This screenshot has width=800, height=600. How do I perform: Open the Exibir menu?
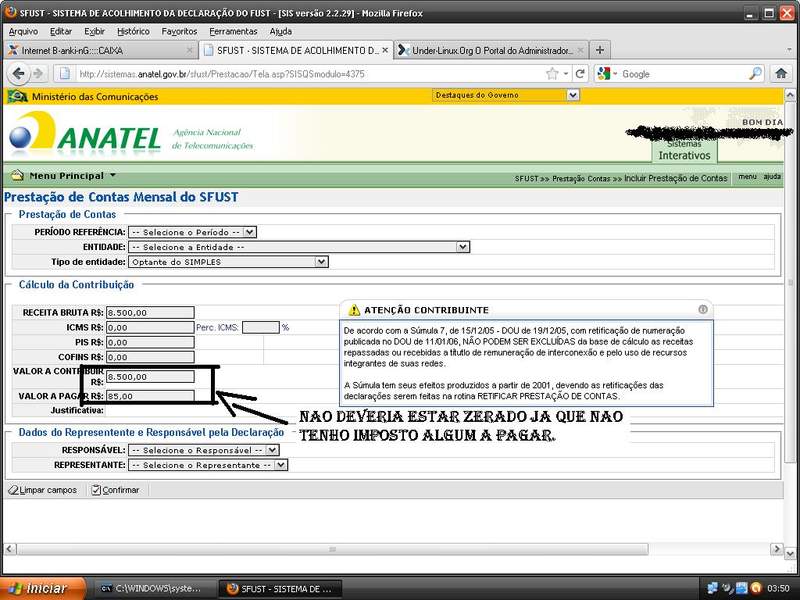[x=94, y=31]
